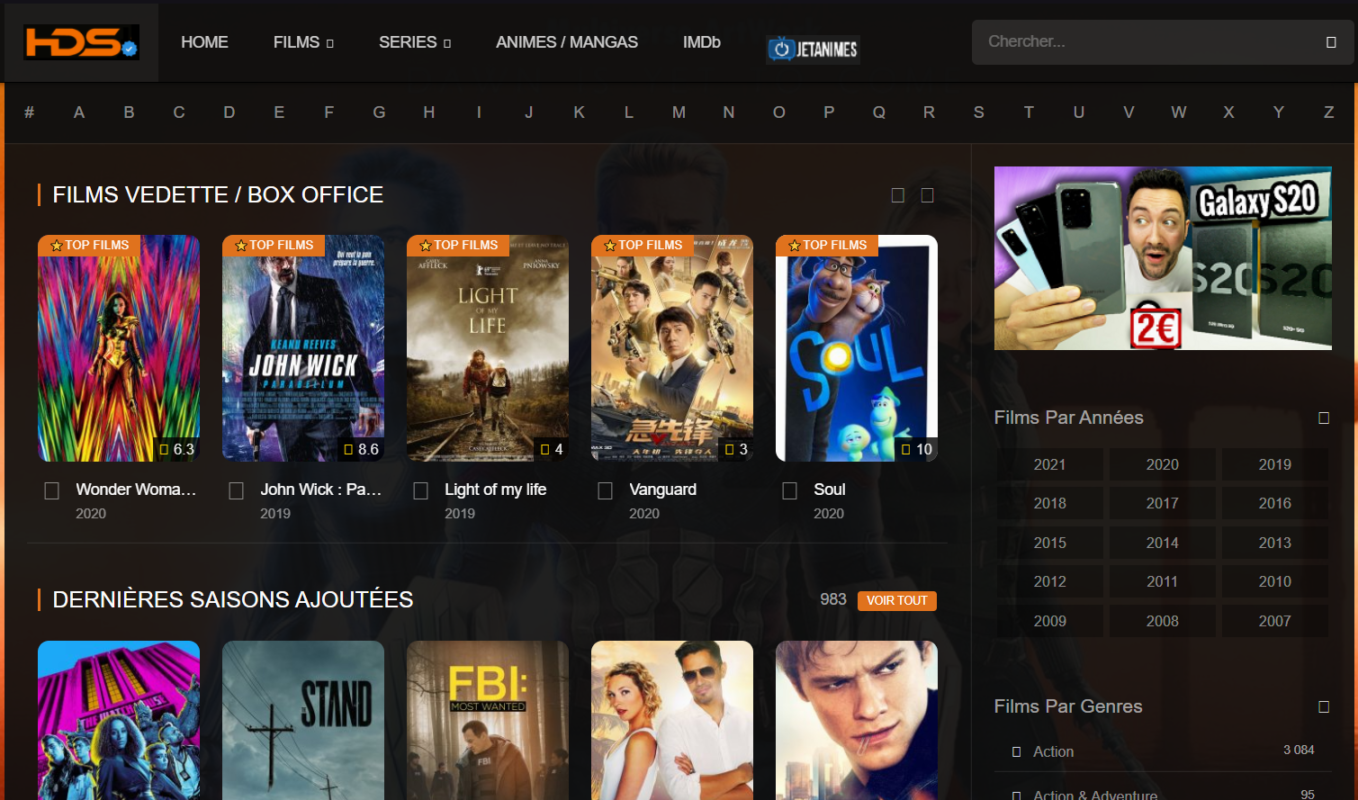Screen dimensions: 1358x800
Task: Select year 2019 films
Action: tap(1275, 465)
